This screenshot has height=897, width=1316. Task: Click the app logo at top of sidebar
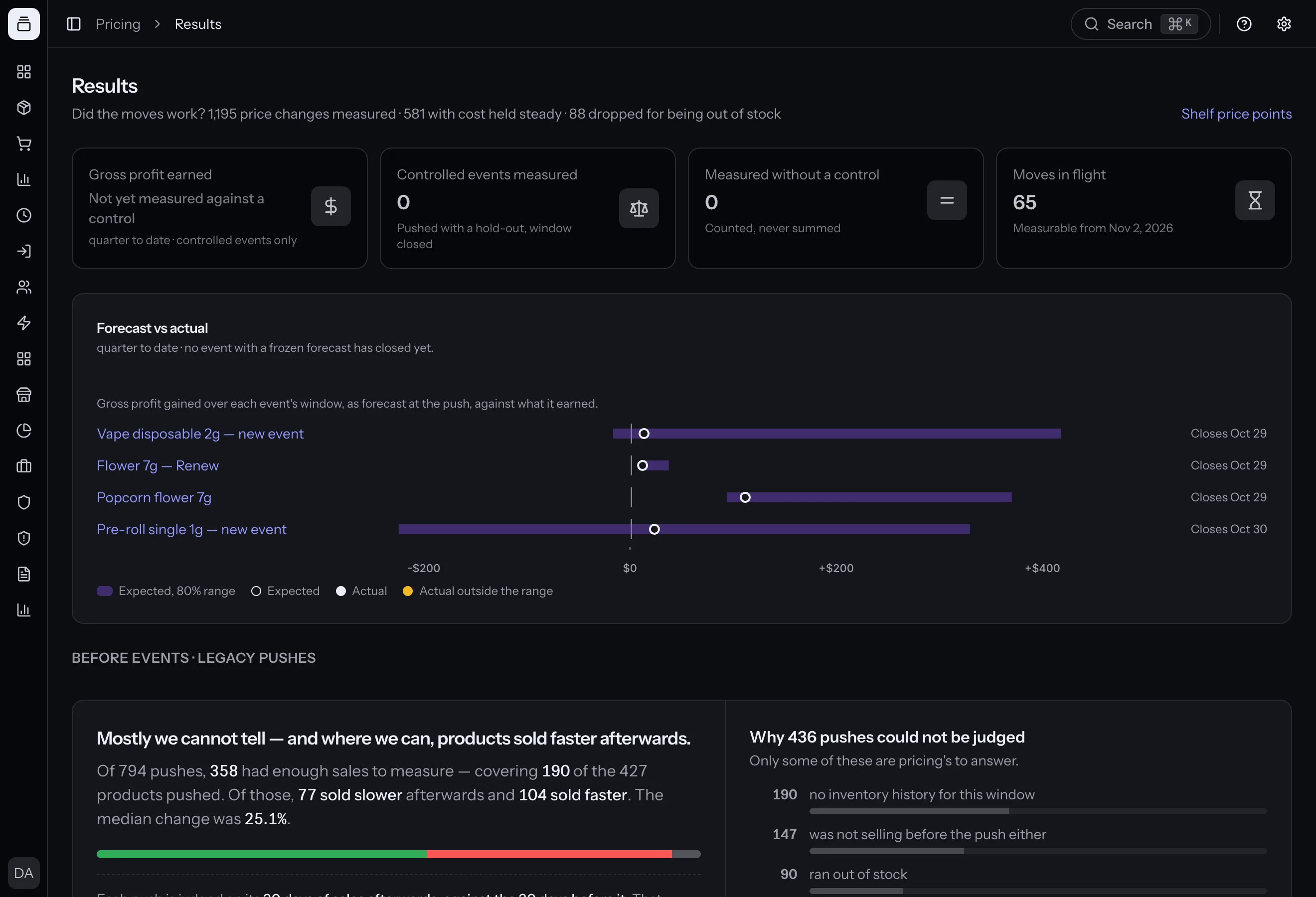[24, 24]
